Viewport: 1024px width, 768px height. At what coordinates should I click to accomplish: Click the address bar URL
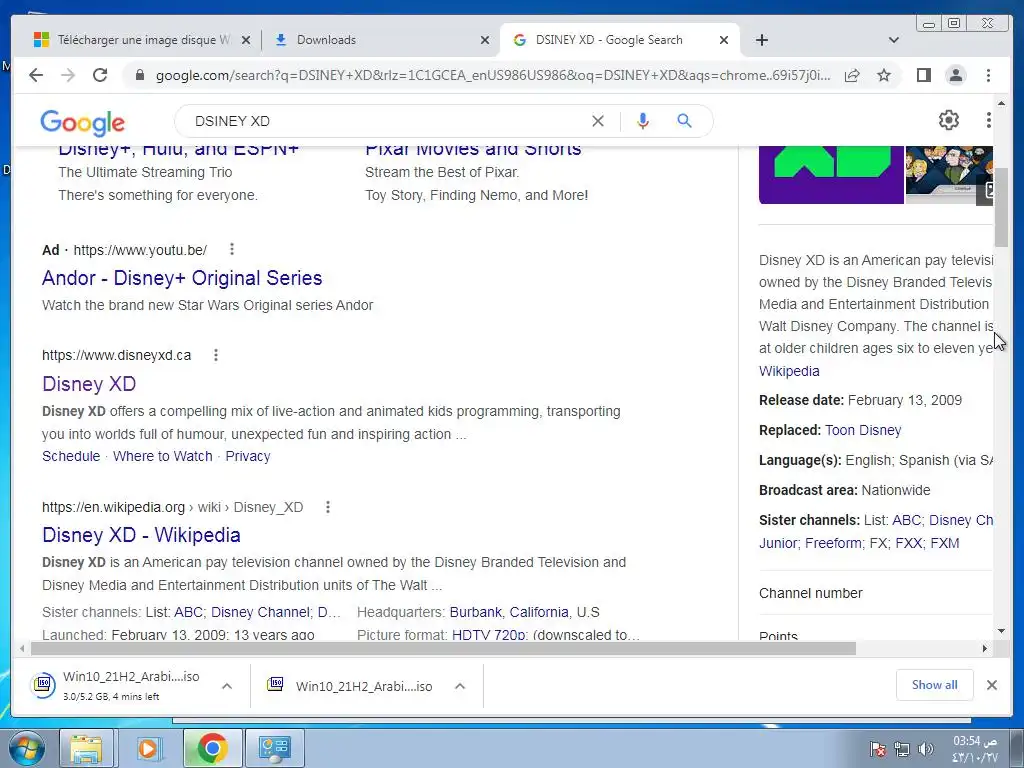click(493, 75)
